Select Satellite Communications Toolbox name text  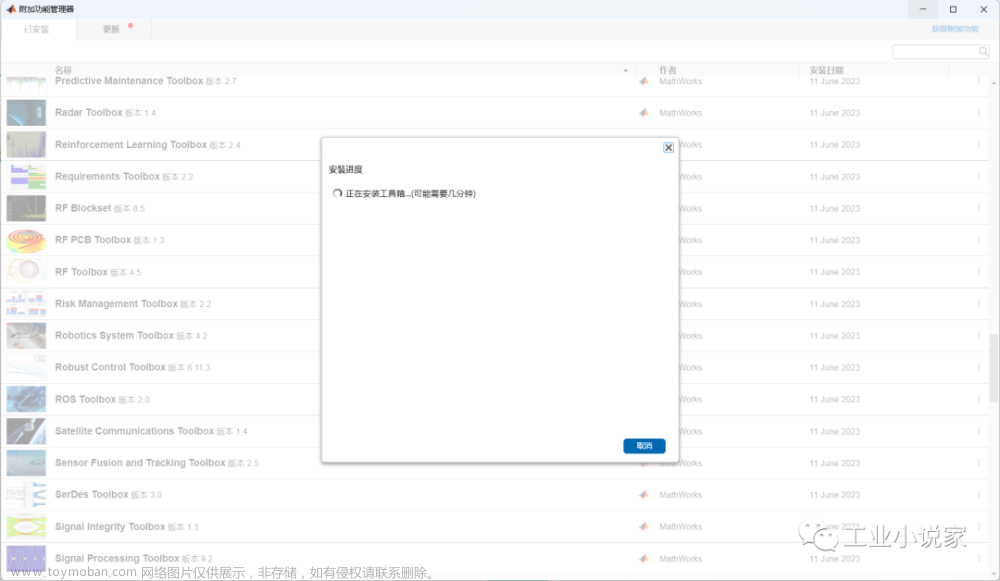(x=135, y=432)
